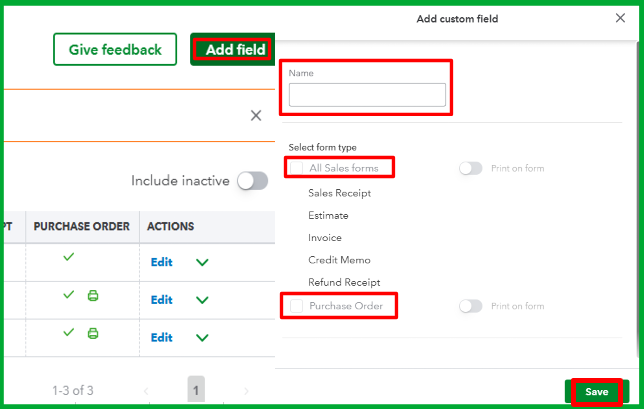
Task: Expand the first row actions dropdown arrow
Action: pyautogui.click(x=202, y=263)
